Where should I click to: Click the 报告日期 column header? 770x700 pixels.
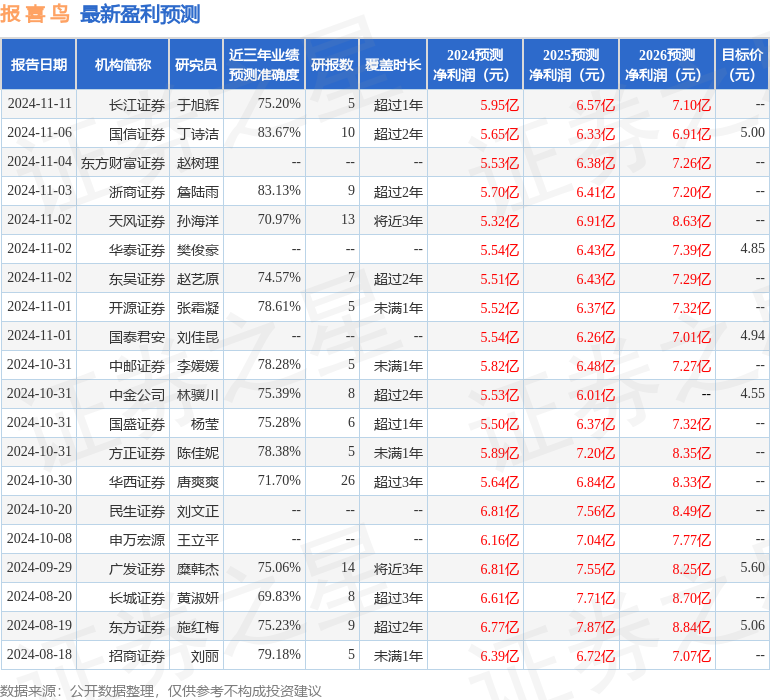(x=38, y=64)
